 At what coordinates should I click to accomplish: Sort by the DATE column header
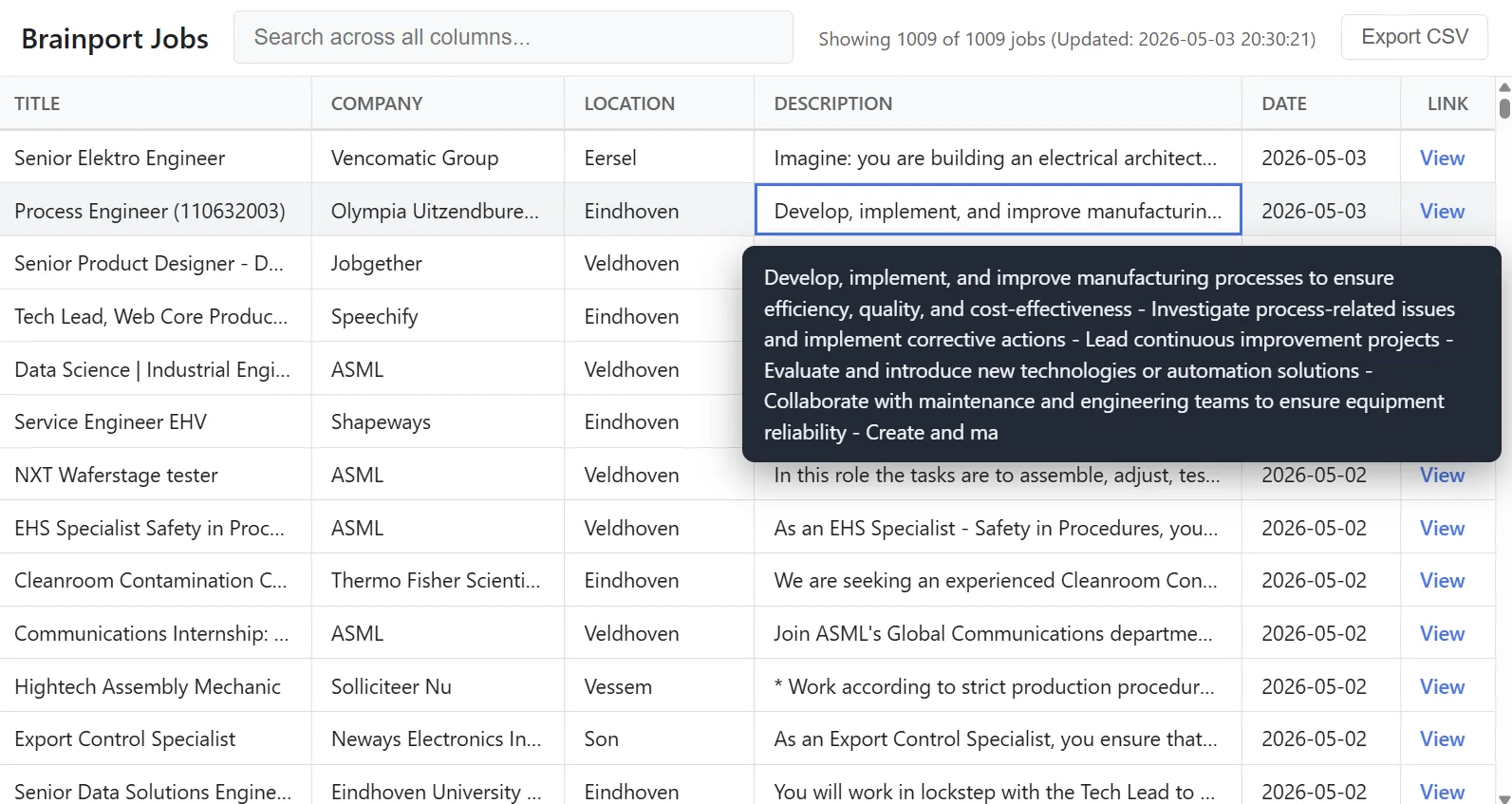(1321, 103)
